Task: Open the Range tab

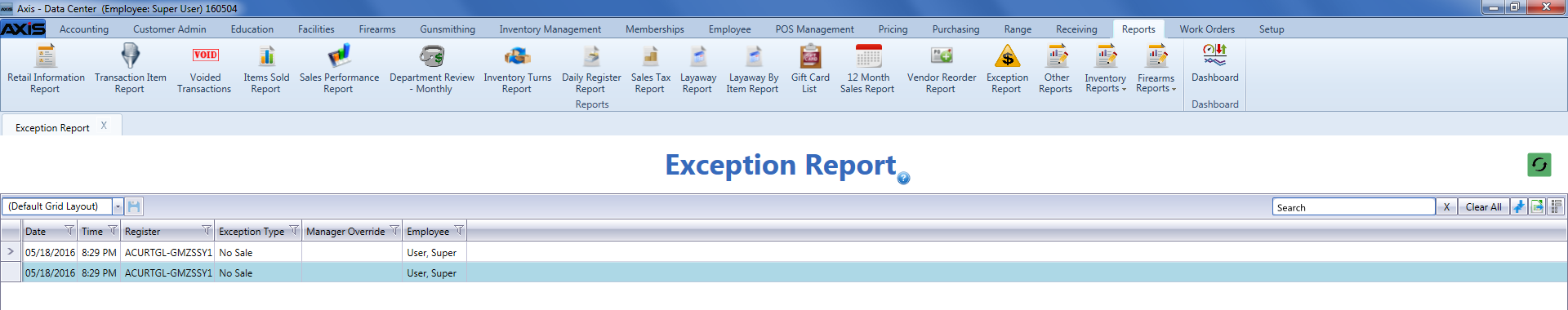Action: pos(1018,29)
